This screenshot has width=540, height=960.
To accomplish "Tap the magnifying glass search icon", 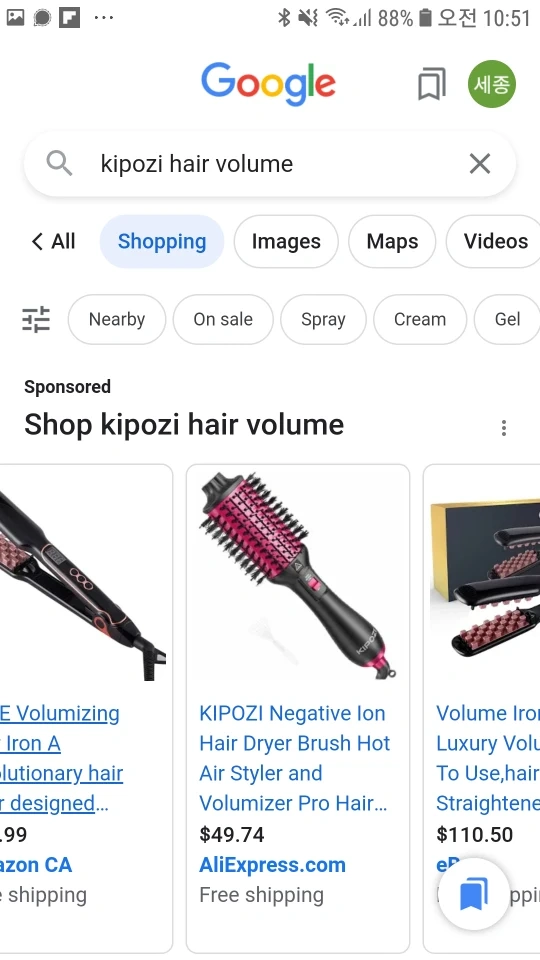I will click(x=59, y=163).
